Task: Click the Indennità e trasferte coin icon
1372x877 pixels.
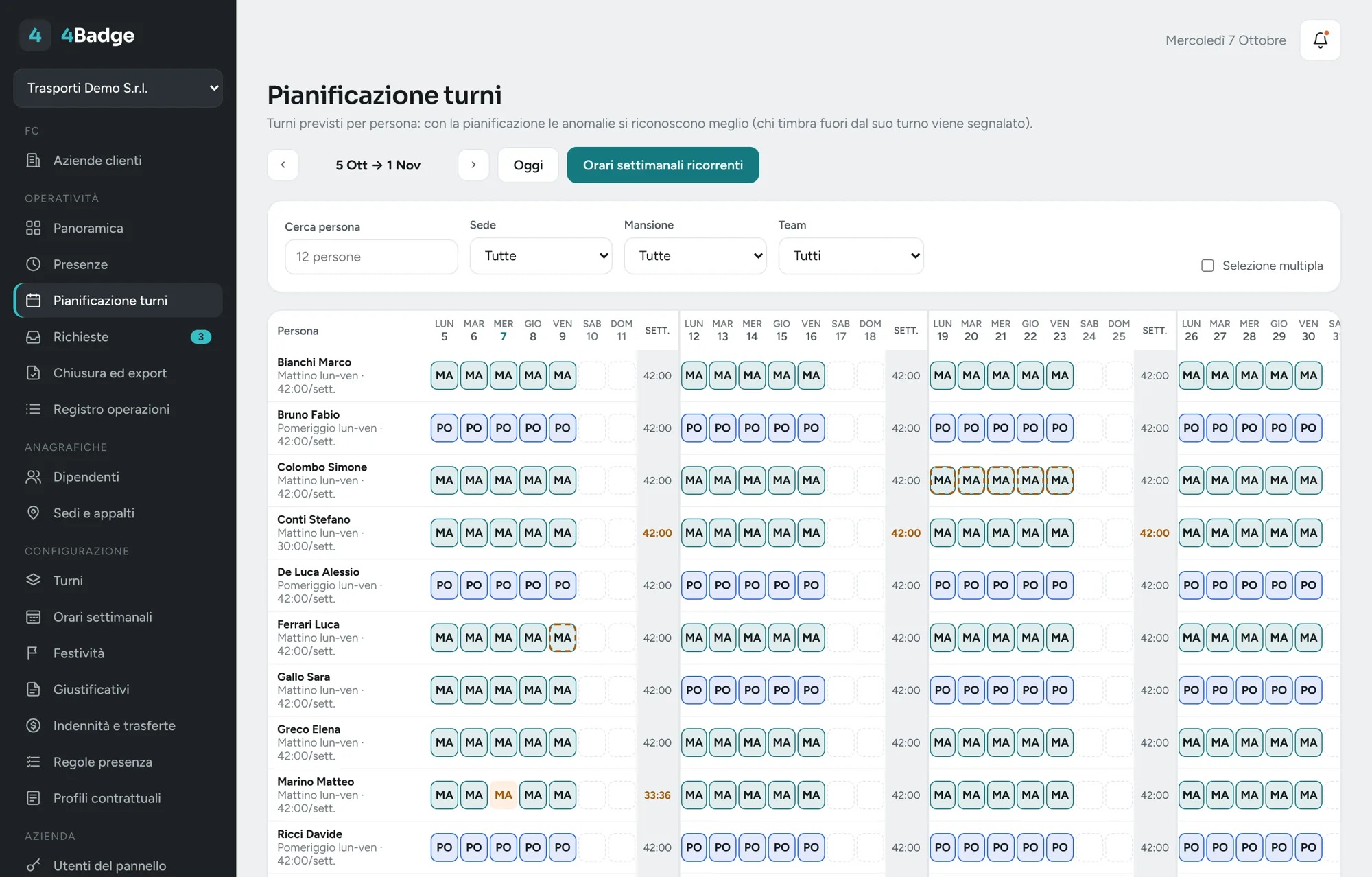Action: (33, 725)
